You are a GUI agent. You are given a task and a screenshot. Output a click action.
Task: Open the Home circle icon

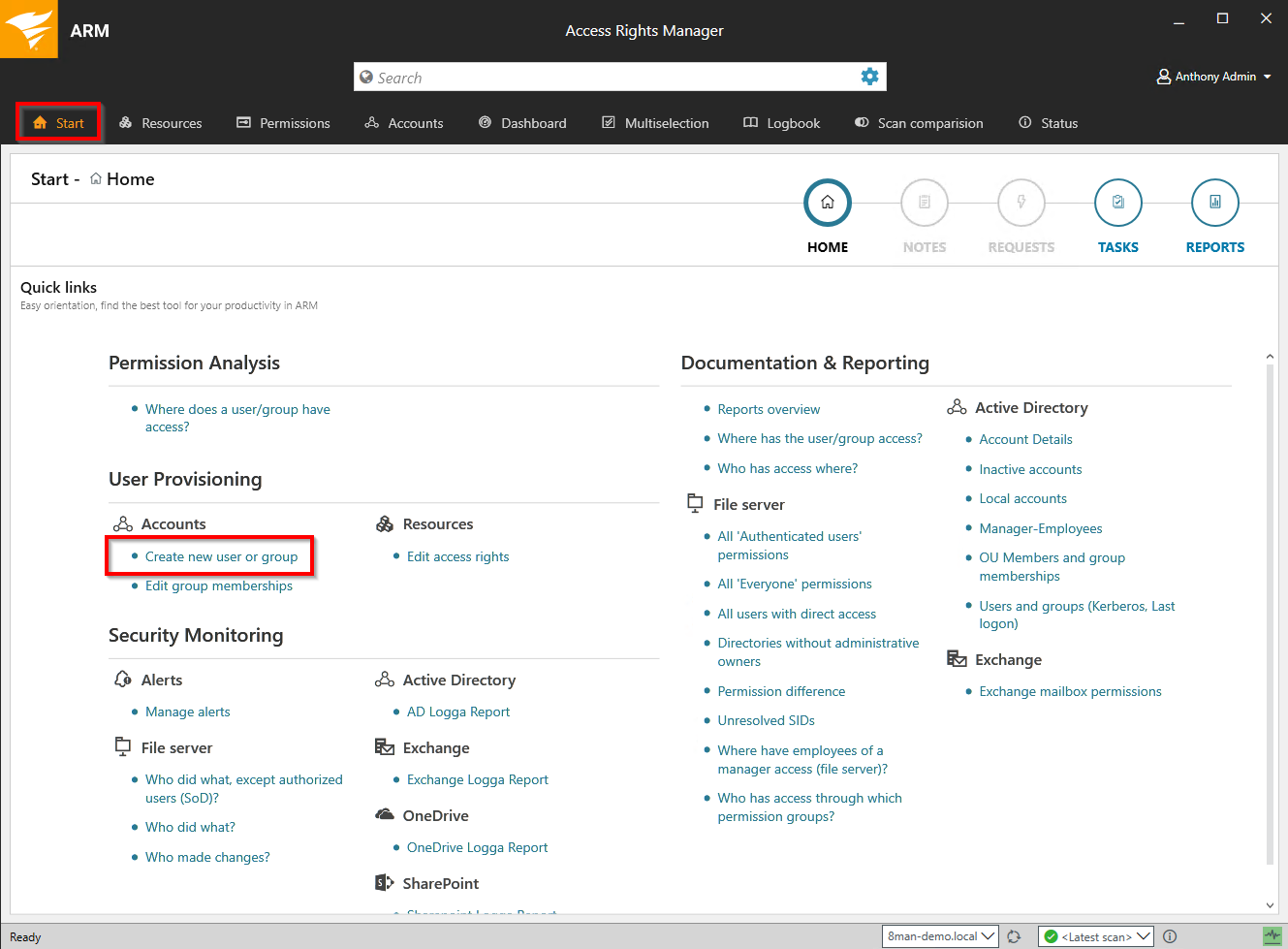[827, 203]
